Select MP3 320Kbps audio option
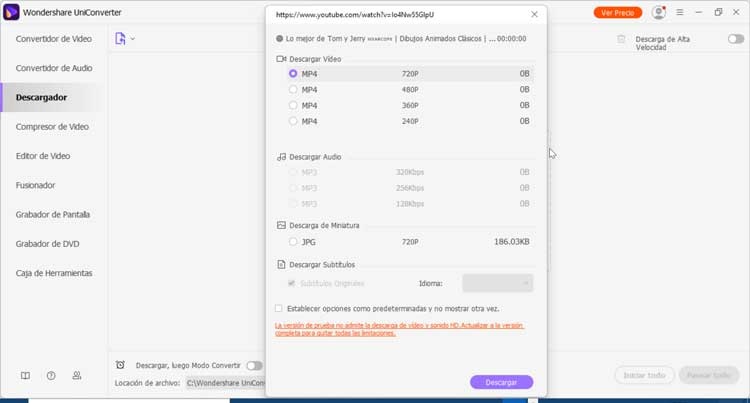750x403 pixels. coord(293,172)
